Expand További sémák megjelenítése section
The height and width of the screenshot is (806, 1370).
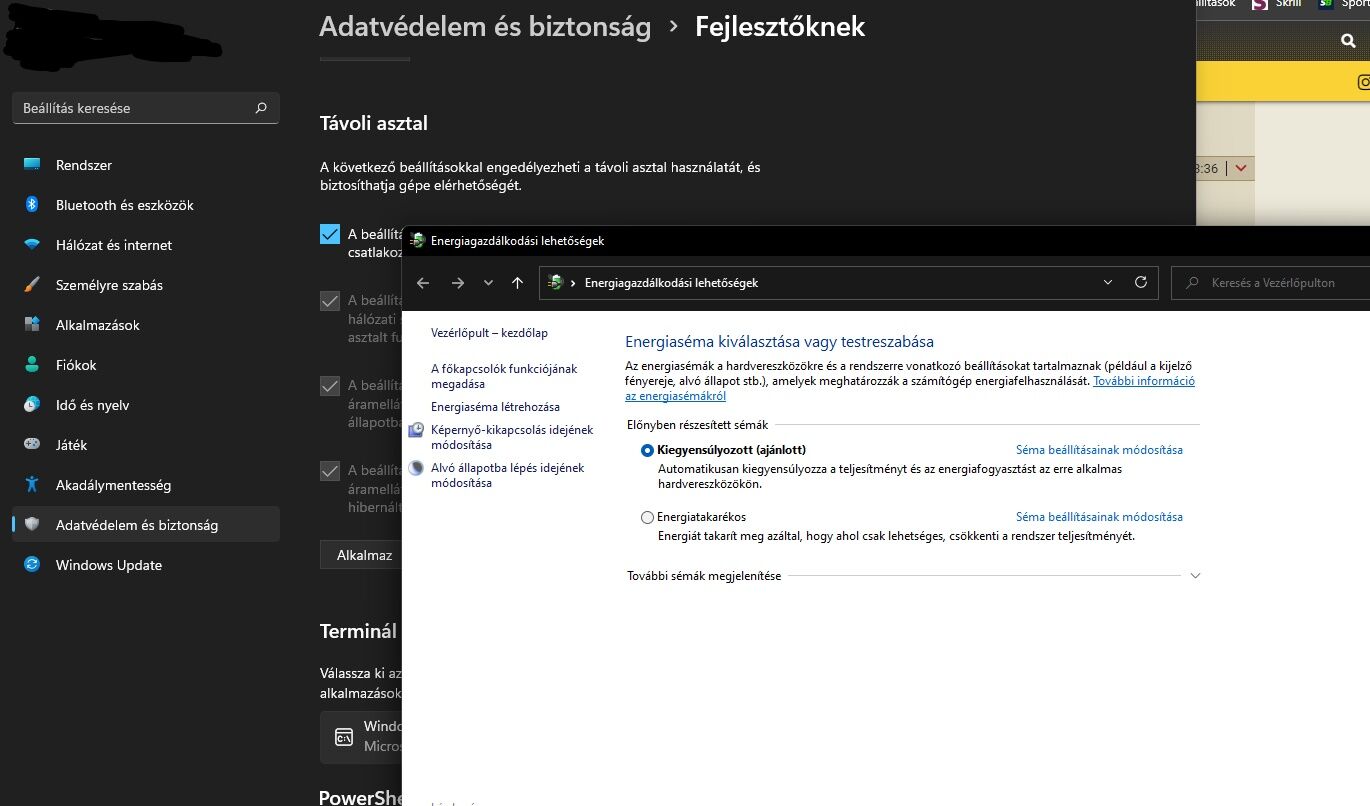(1195, 576)
